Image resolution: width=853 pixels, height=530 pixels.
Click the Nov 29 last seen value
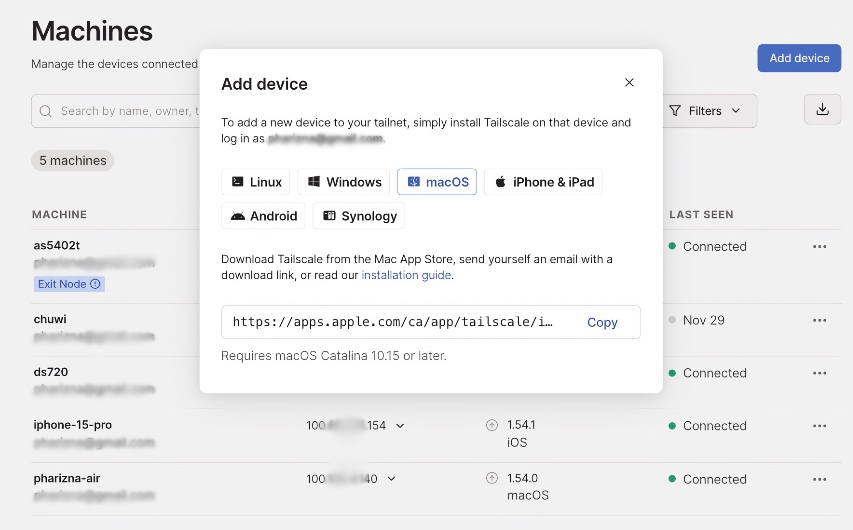tap(703, 321)
